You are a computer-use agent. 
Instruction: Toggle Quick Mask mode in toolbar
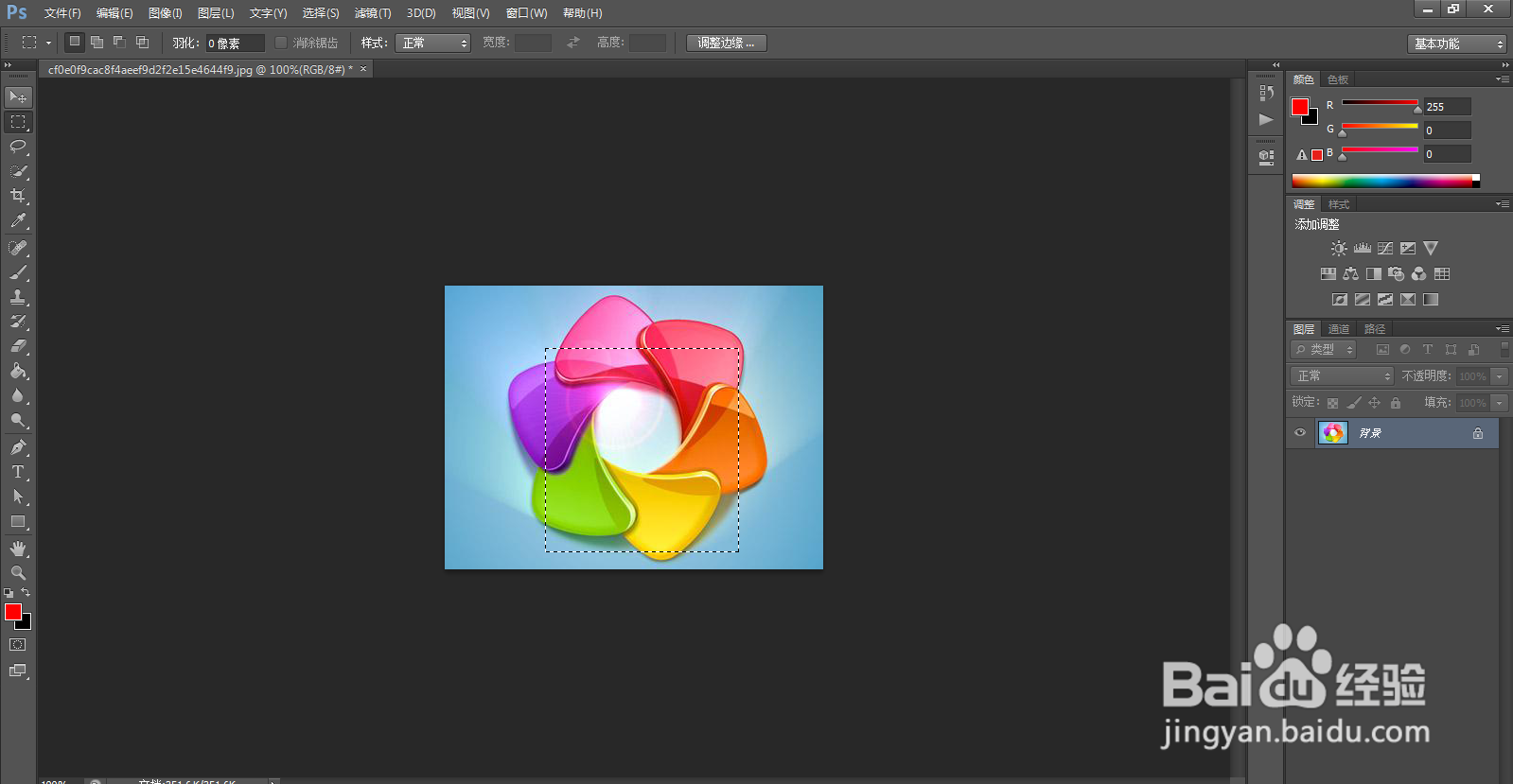(18, 645)
